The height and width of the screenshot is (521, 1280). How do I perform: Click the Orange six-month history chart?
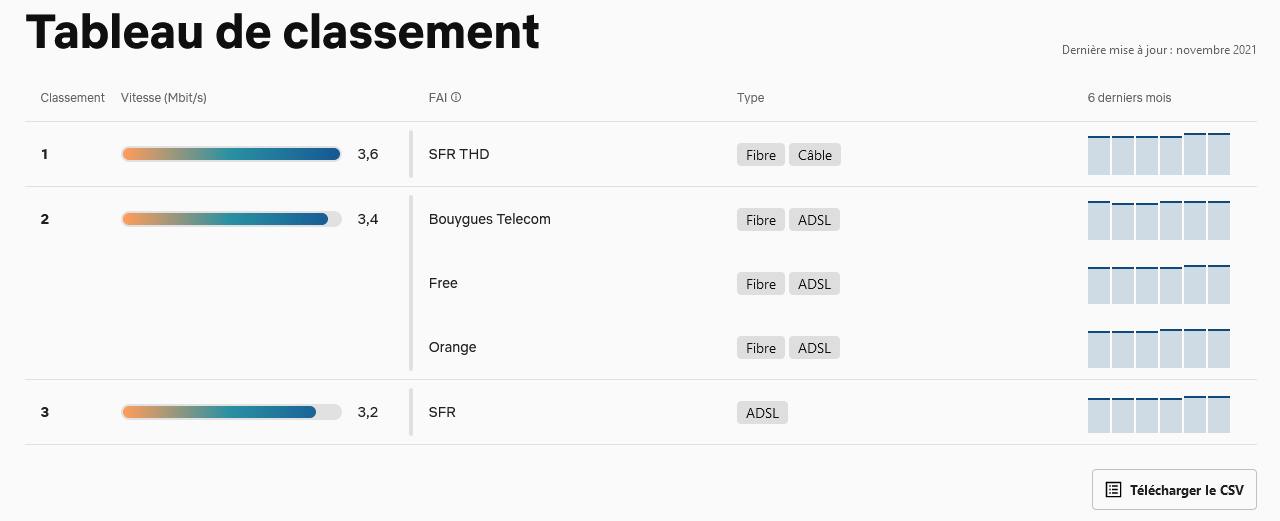tap(1158, 348)
